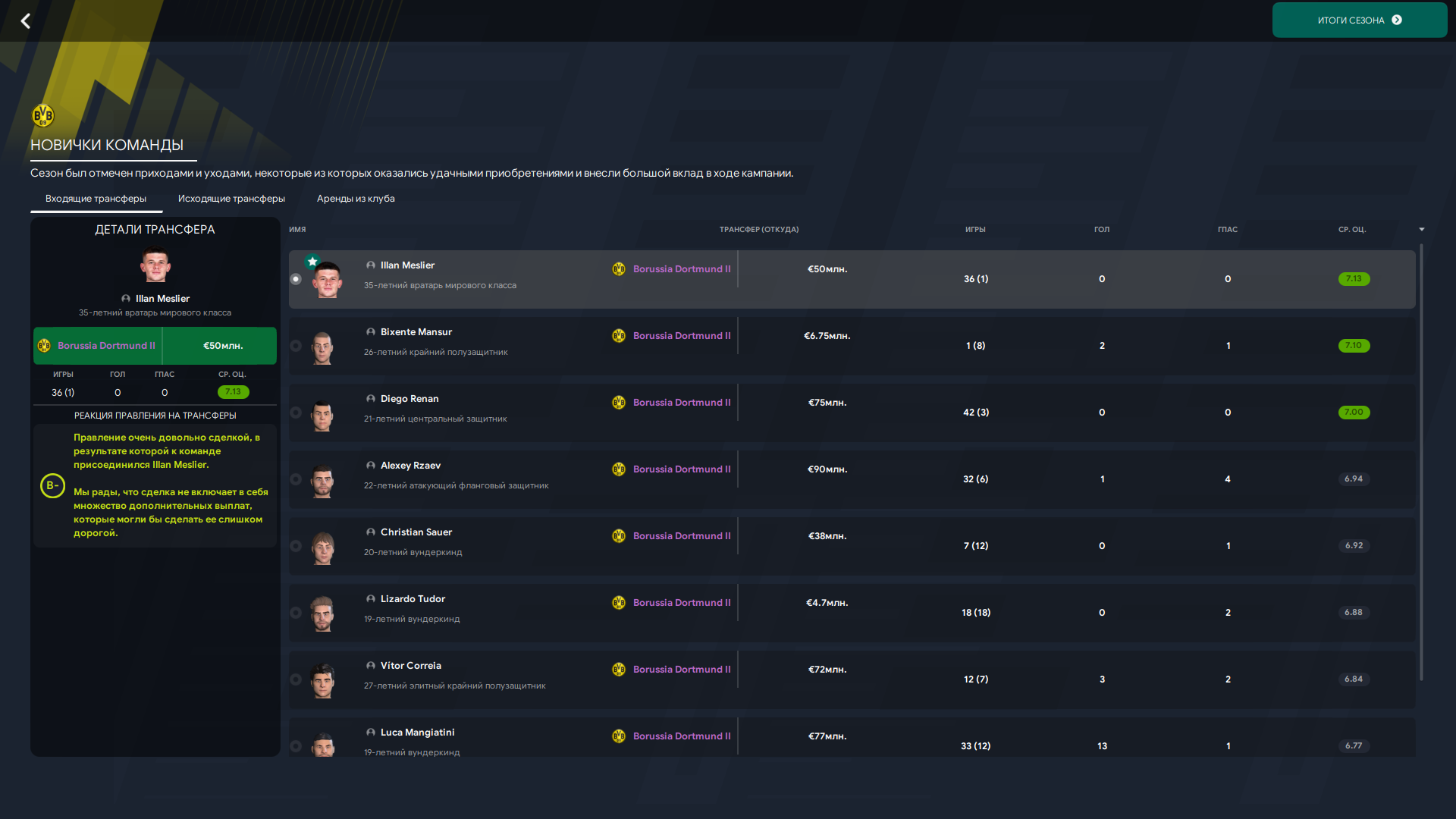Viewport: 1456px width, 819px height.
Task: Click club logo in Lizardo Tudor row
Action: (x=619, y=603)
